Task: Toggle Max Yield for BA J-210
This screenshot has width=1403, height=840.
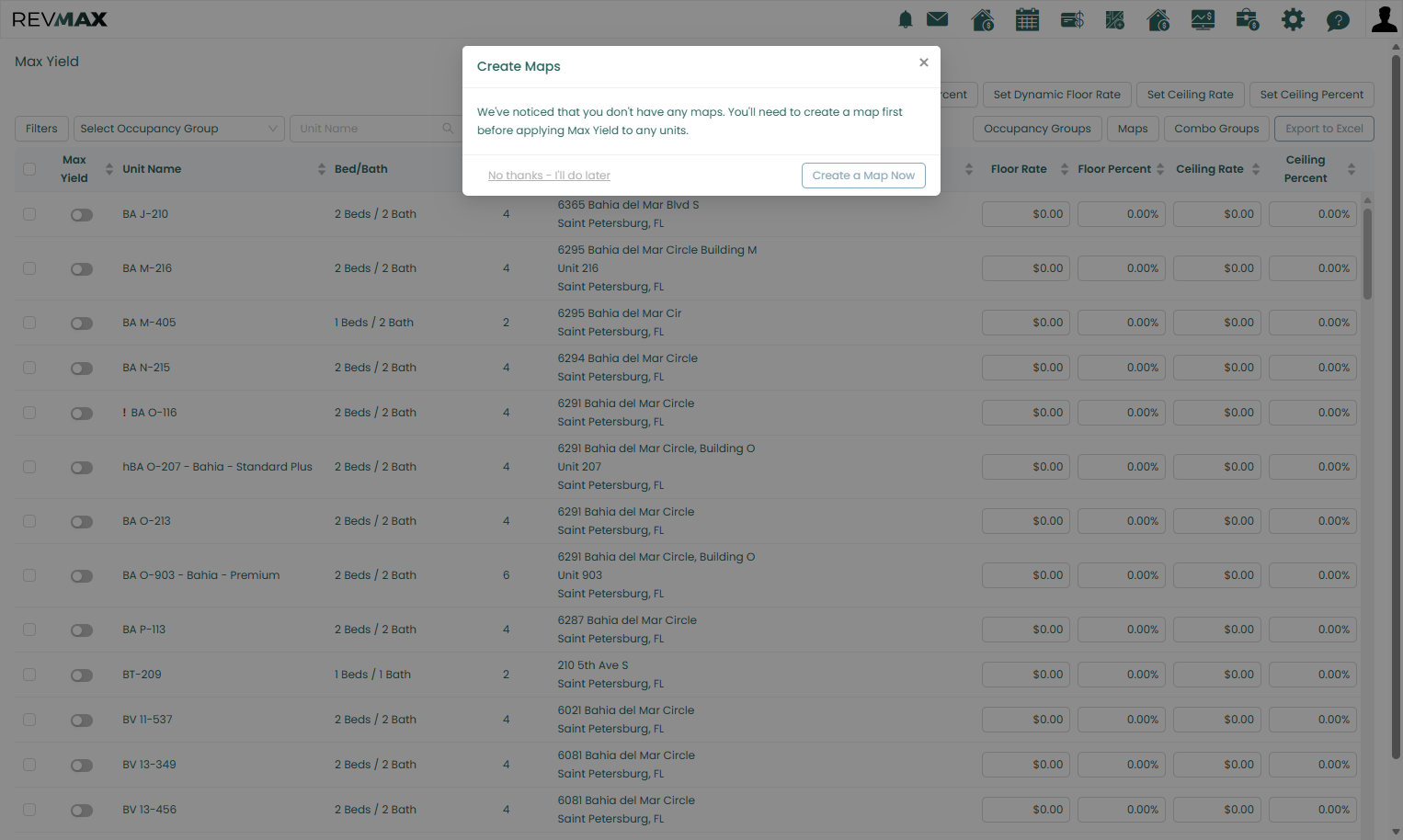Action: coord(82,215)
